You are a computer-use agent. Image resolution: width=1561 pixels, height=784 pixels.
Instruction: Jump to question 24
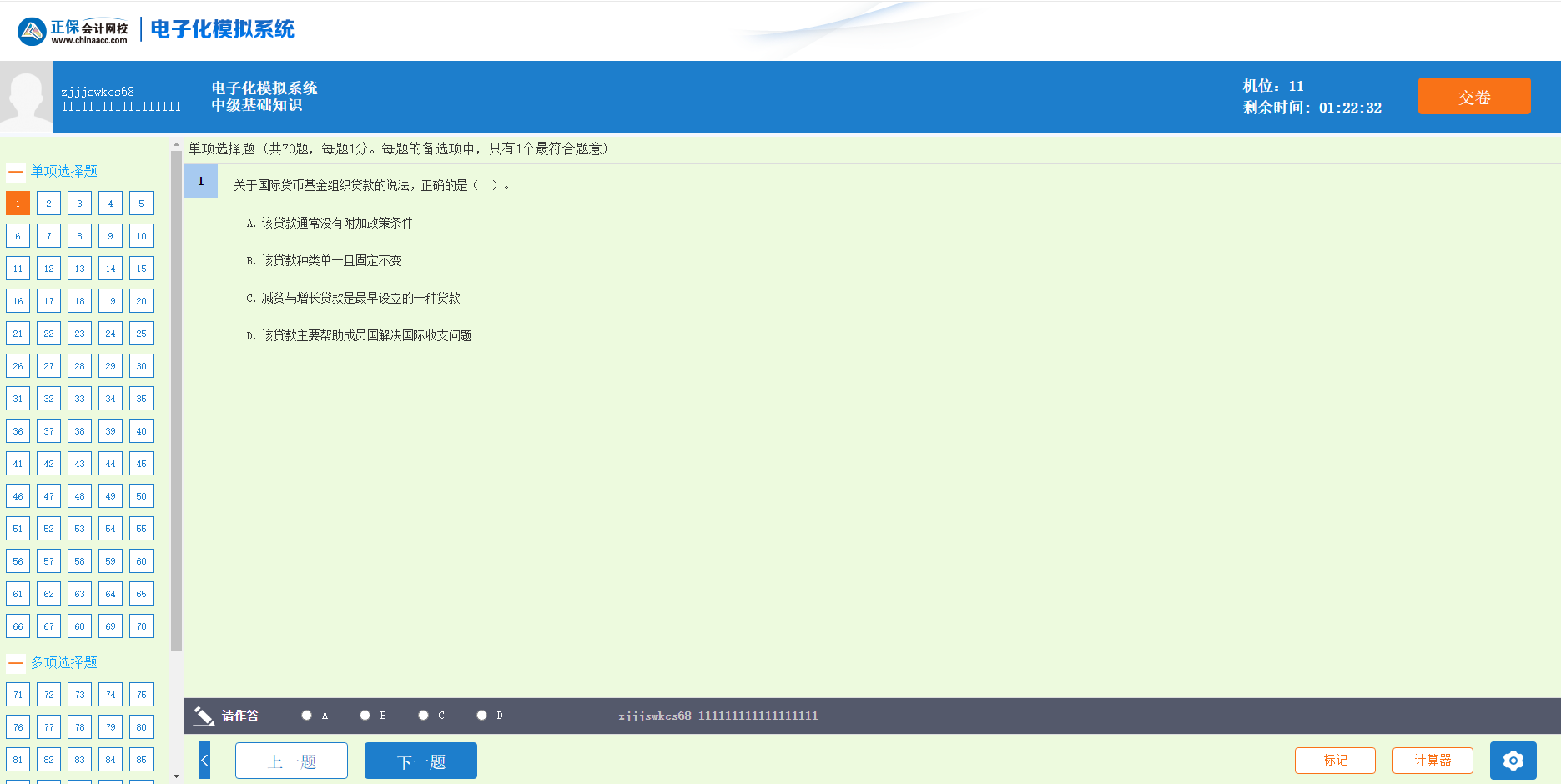click(x=110, y=334)
